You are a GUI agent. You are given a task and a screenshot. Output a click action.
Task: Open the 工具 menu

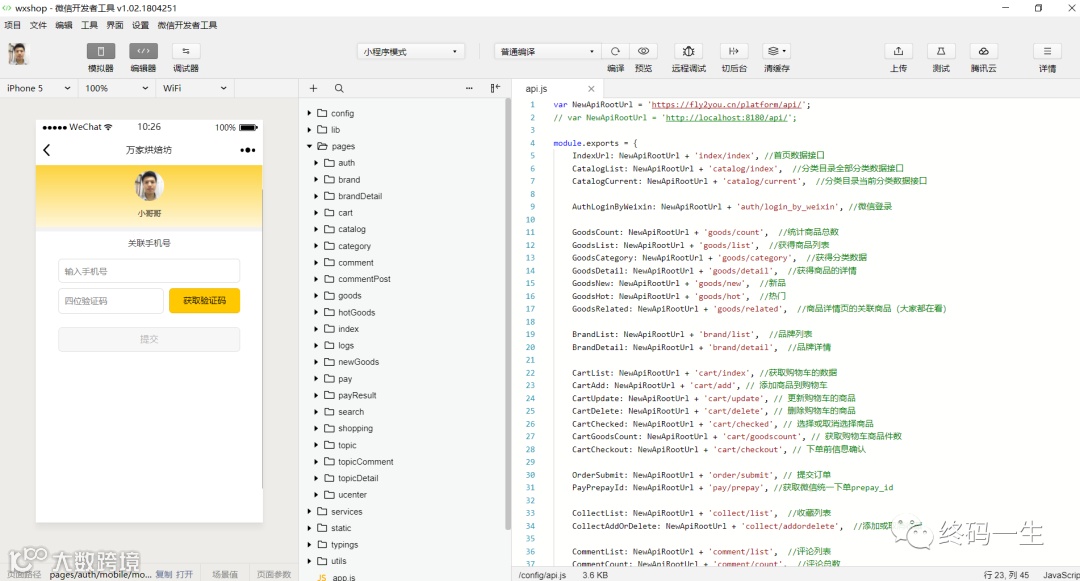click(89, 25)
